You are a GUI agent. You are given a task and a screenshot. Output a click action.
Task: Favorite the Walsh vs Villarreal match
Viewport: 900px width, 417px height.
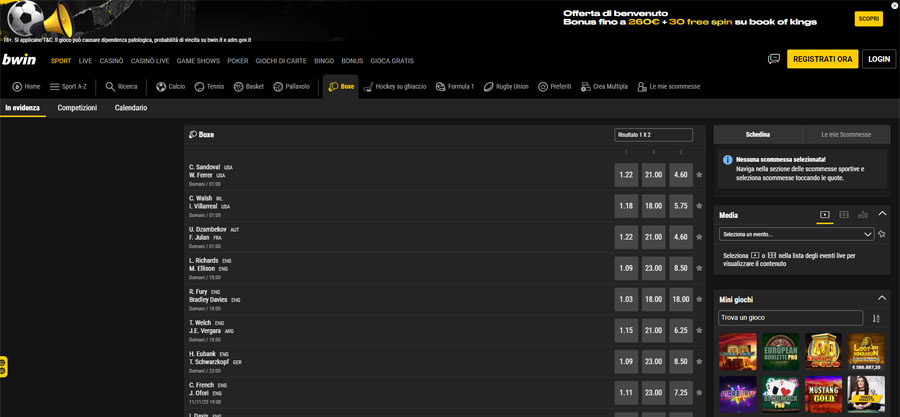(x=699, y=206)
